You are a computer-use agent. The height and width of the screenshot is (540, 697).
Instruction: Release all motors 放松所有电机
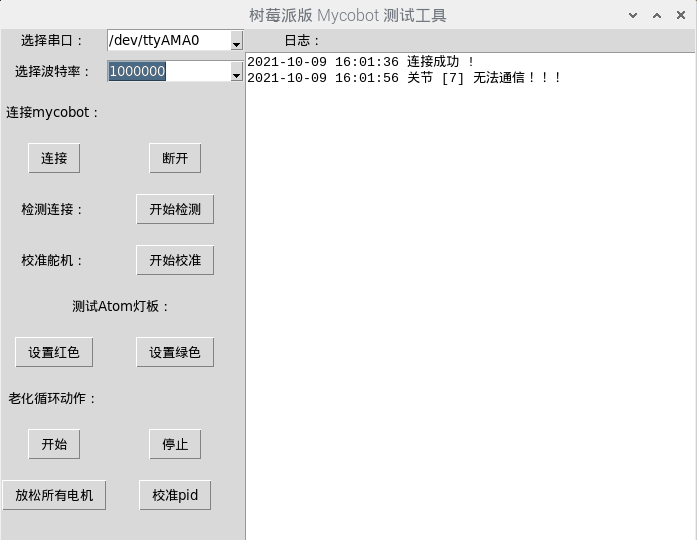click(54, 495)
